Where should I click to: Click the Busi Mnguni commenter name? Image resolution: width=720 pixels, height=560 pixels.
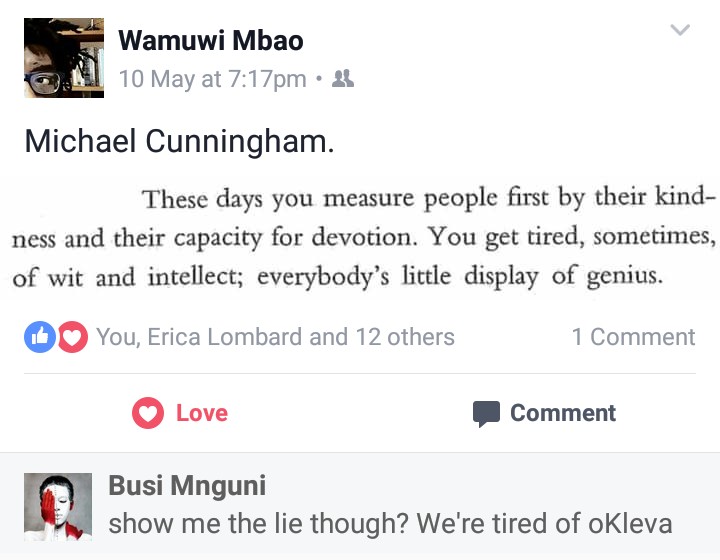tap(187, 486)
